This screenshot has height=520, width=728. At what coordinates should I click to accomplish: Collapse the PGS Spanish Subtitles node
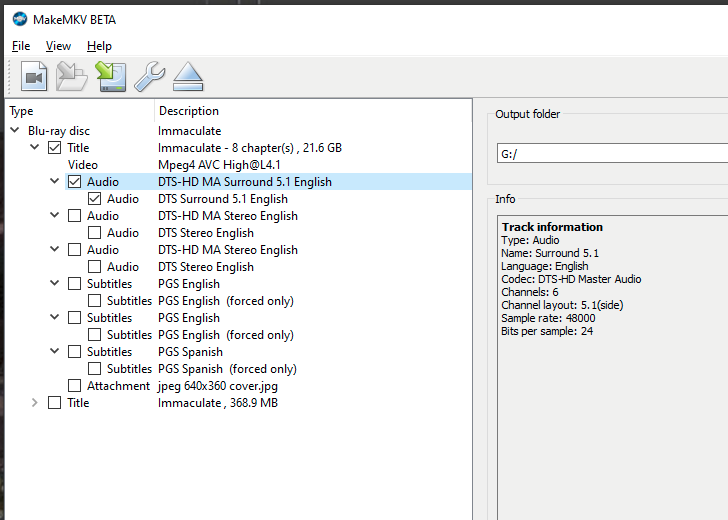coord(55,352)
